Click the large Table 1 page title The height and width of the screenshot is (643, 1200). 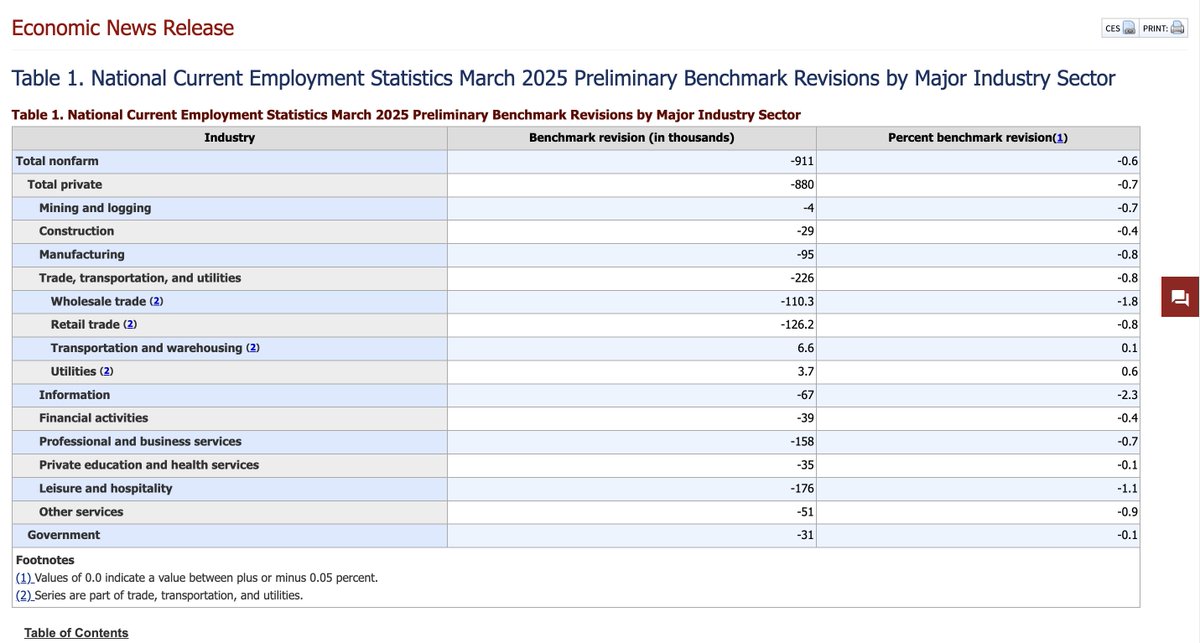pos(563,78)
